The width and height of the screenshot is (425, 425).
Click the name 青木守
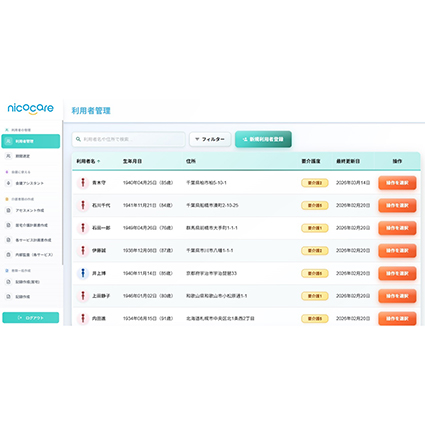tap(99, 183)
